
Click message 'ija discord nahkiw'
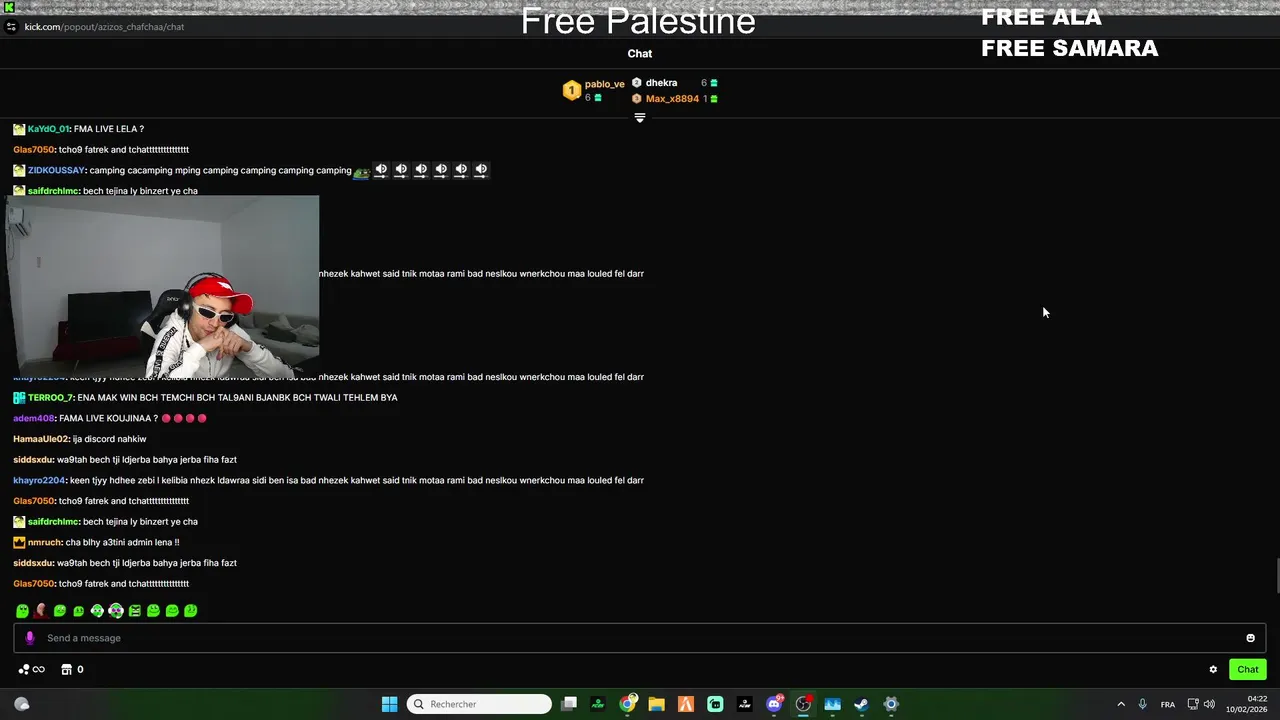pos(109,439)
